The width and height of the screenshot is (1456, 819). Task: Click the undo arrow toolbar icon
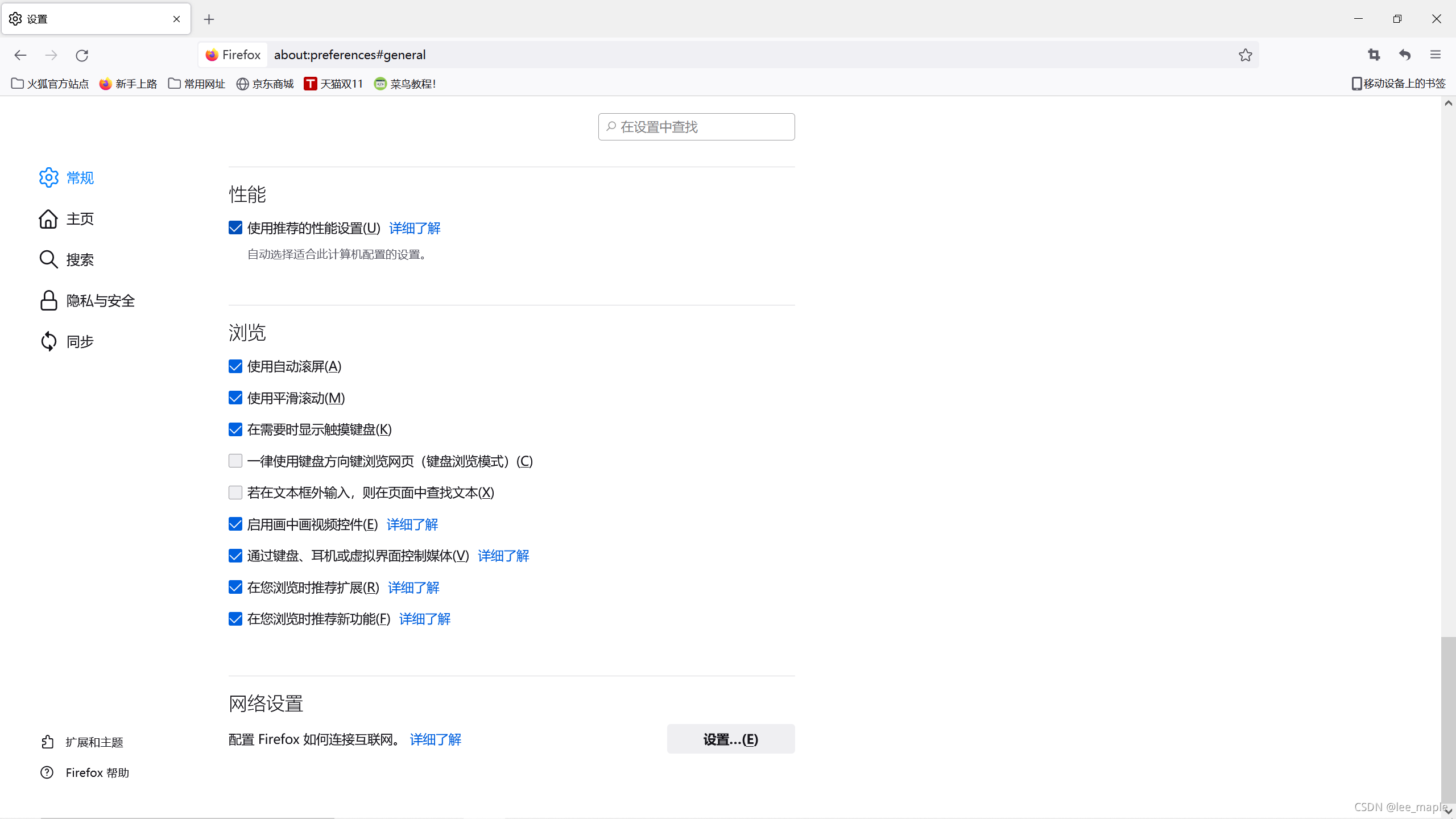pos(1404,55)
